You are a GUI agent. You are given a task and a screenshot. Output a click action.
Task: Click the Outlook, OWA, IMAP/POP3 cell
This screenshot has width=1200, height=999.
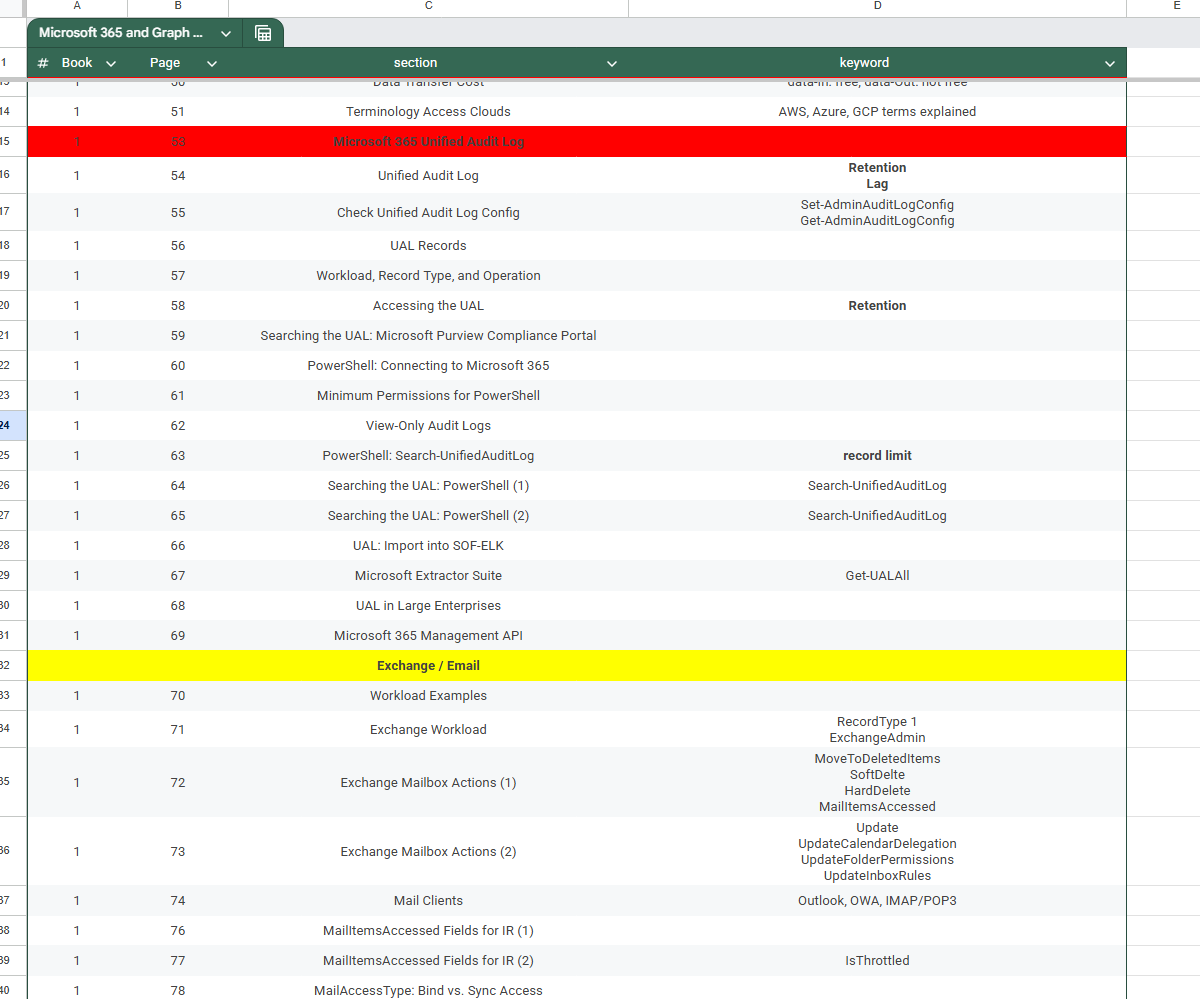[x=877, y=901]
